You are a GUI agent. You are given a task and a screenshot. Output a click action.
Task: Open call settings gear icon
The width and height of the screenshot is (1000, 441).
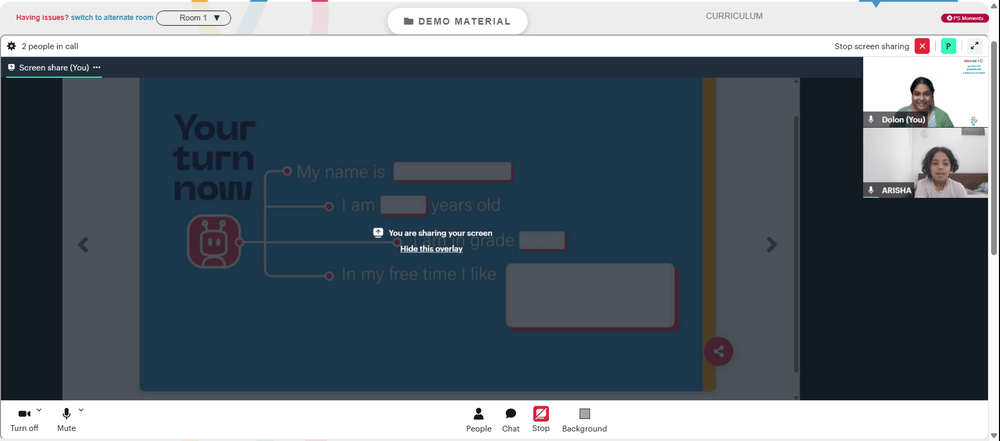(x=11, y=46)
